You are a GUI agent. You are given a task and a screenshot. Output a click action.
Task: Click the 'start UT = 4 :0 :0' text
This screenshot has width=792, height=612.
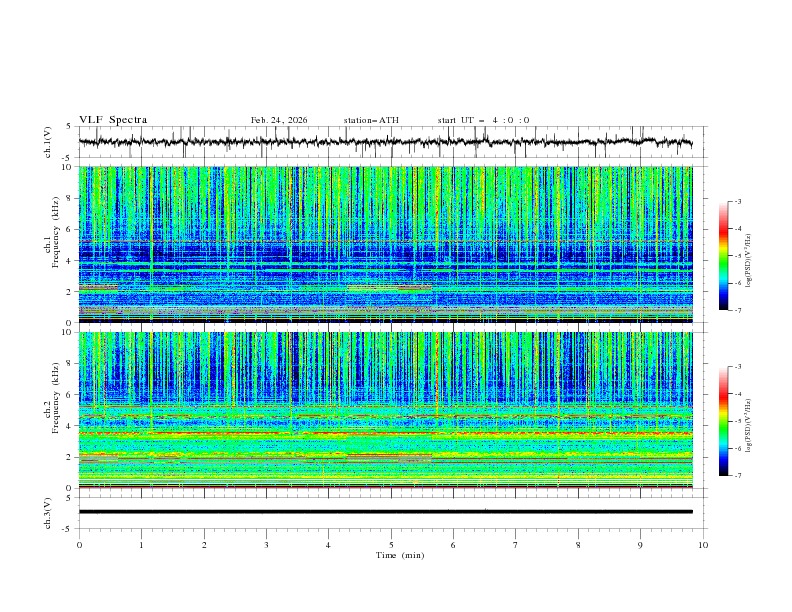tap(483, 120)
